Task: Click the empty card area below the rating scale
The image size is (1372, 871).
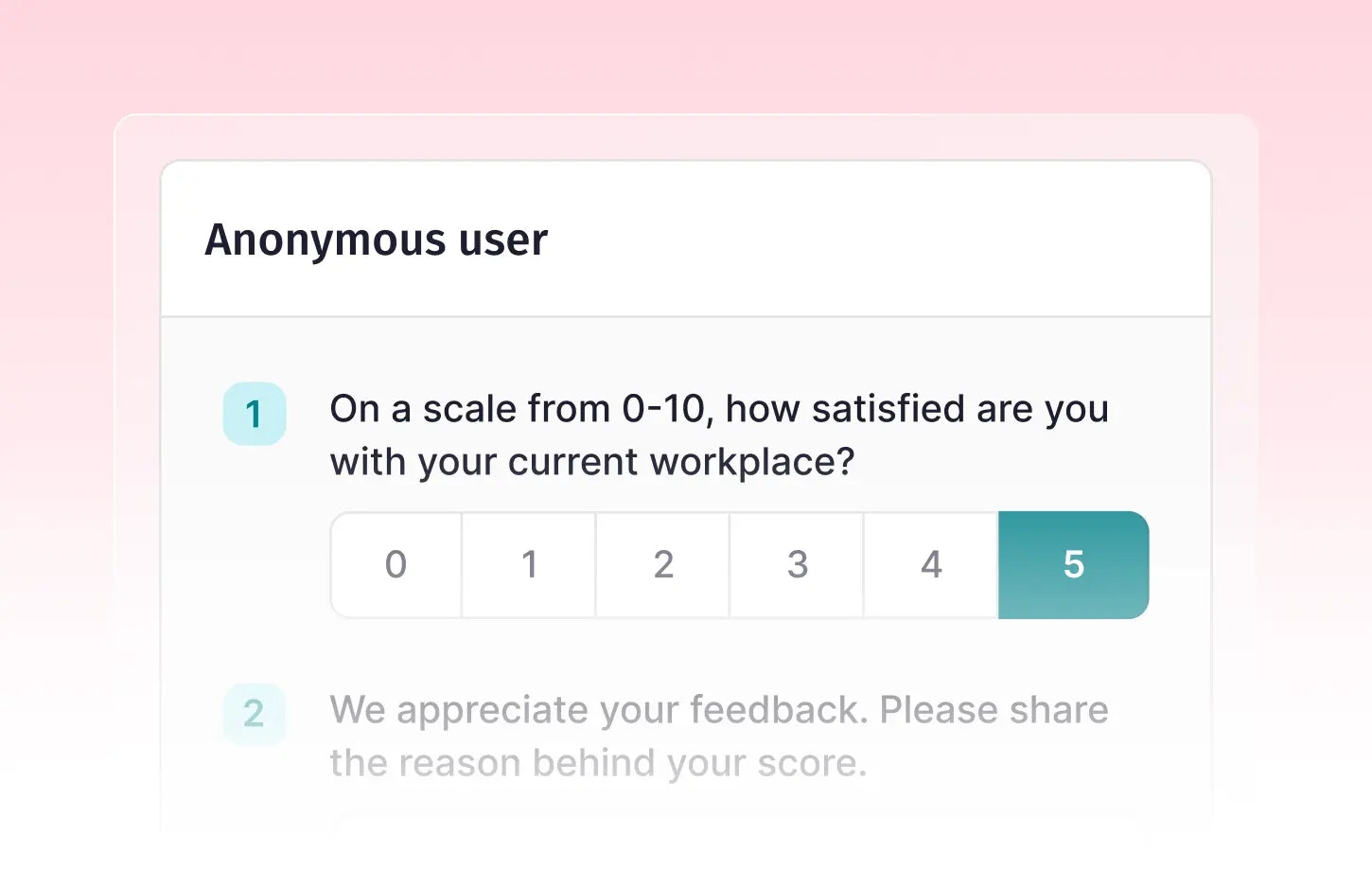Action: click(x=738, y=653)
